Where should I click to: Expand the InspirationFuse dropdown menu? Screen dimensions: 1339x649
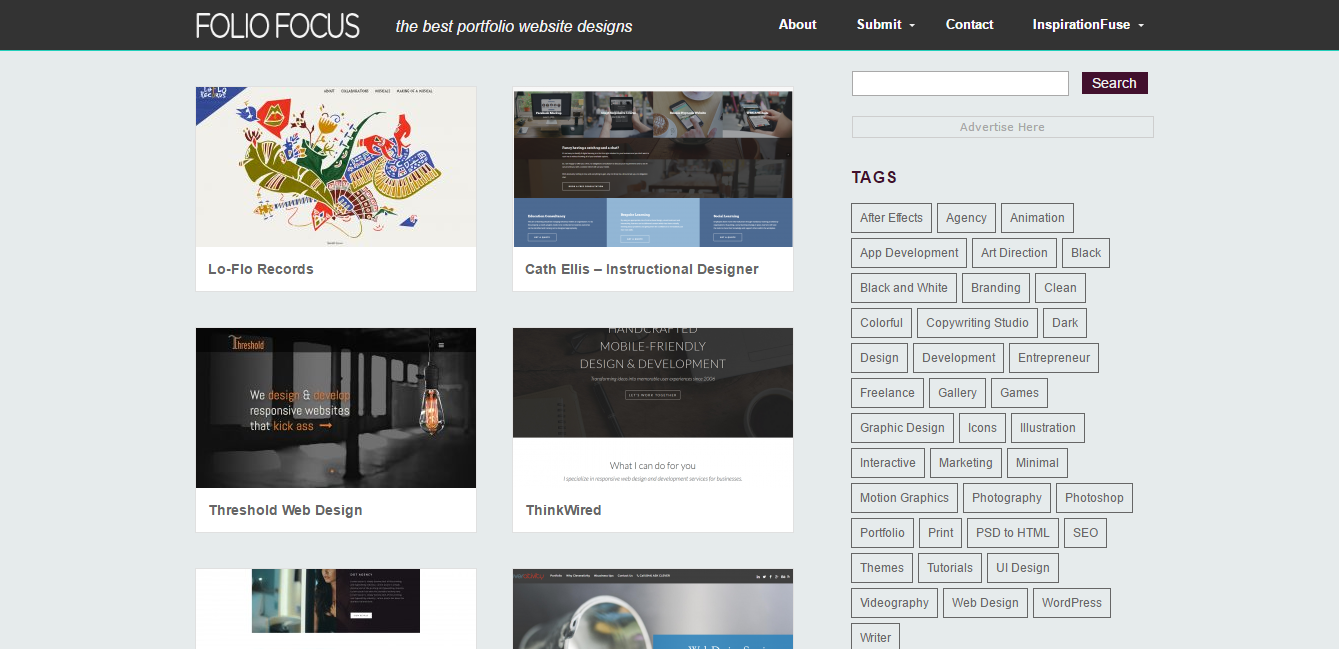click(1088, 25)
